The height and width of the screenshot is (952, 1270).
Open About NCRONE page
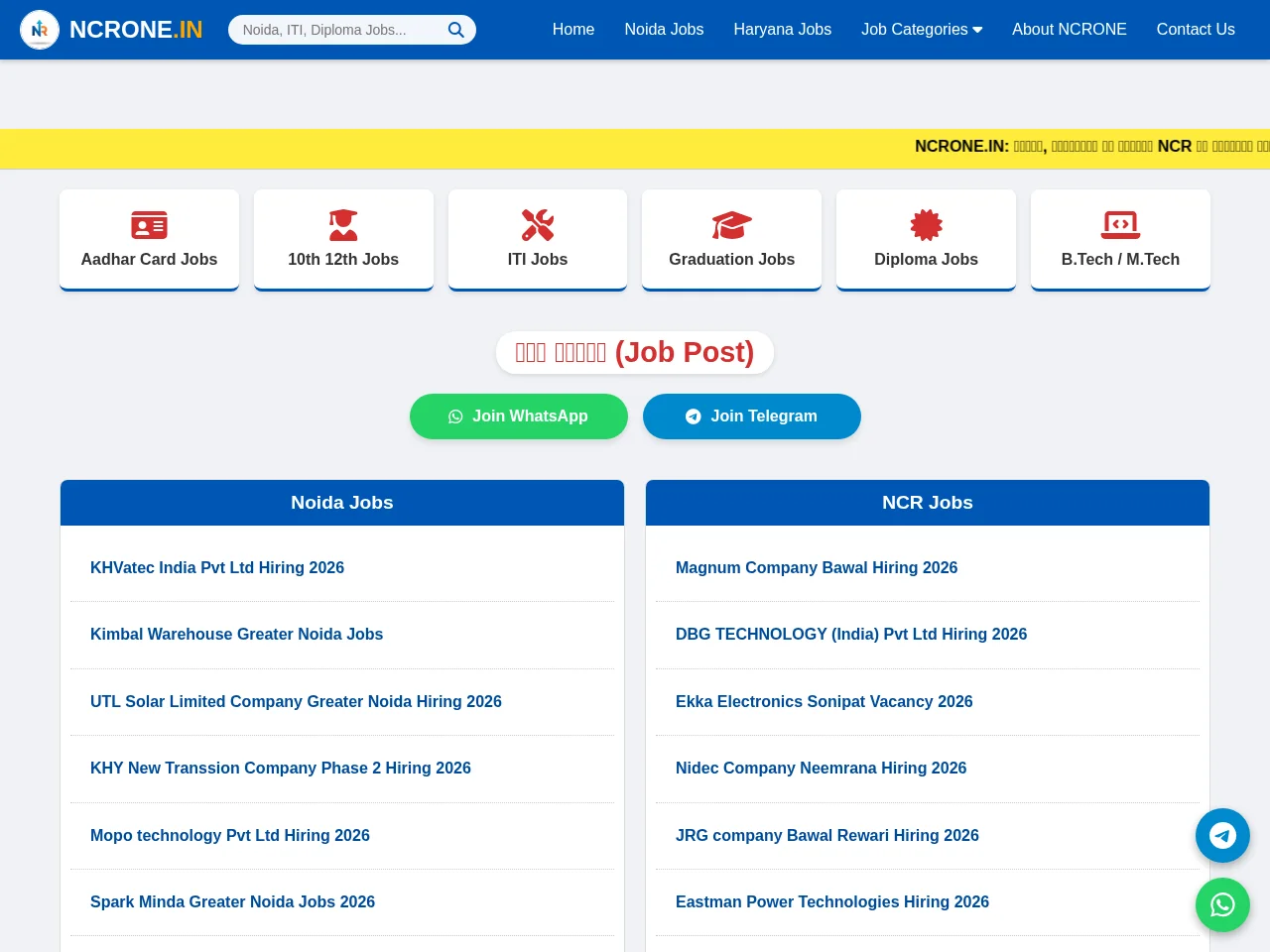coord(1070,30)
